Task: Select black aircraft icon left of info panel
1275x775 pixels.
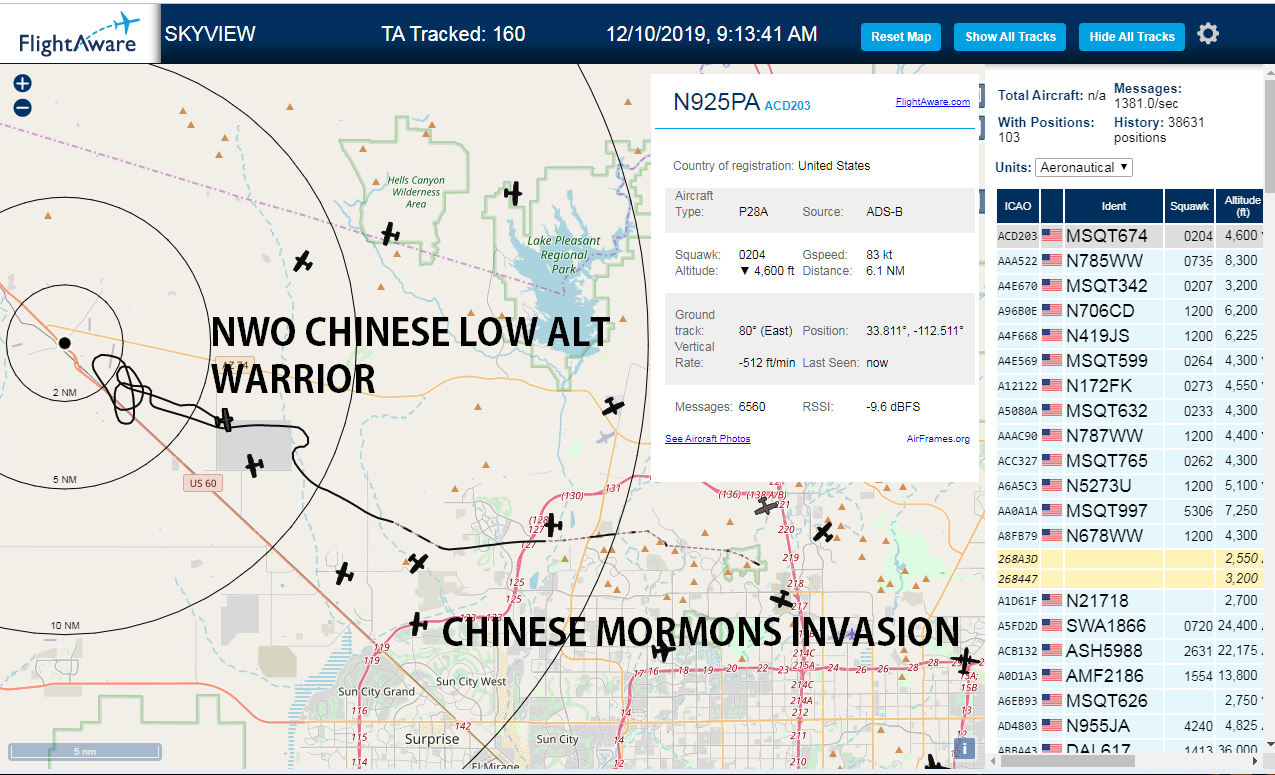Action: pos(613,406)
